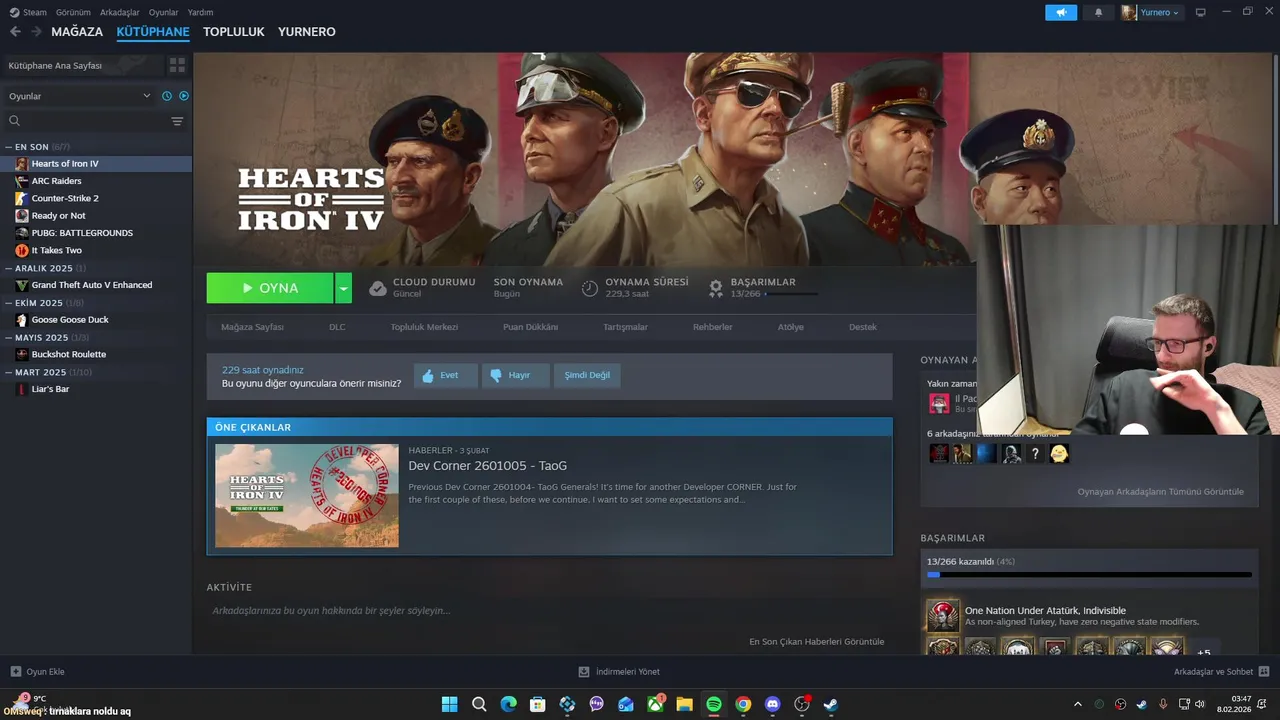Click the achievements gear icon
1280x720 pixels.
(716, 288)
